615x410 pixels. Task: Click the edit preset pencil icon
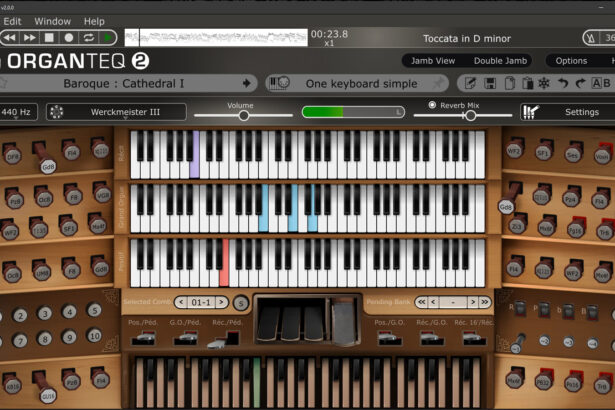point(470,83)
